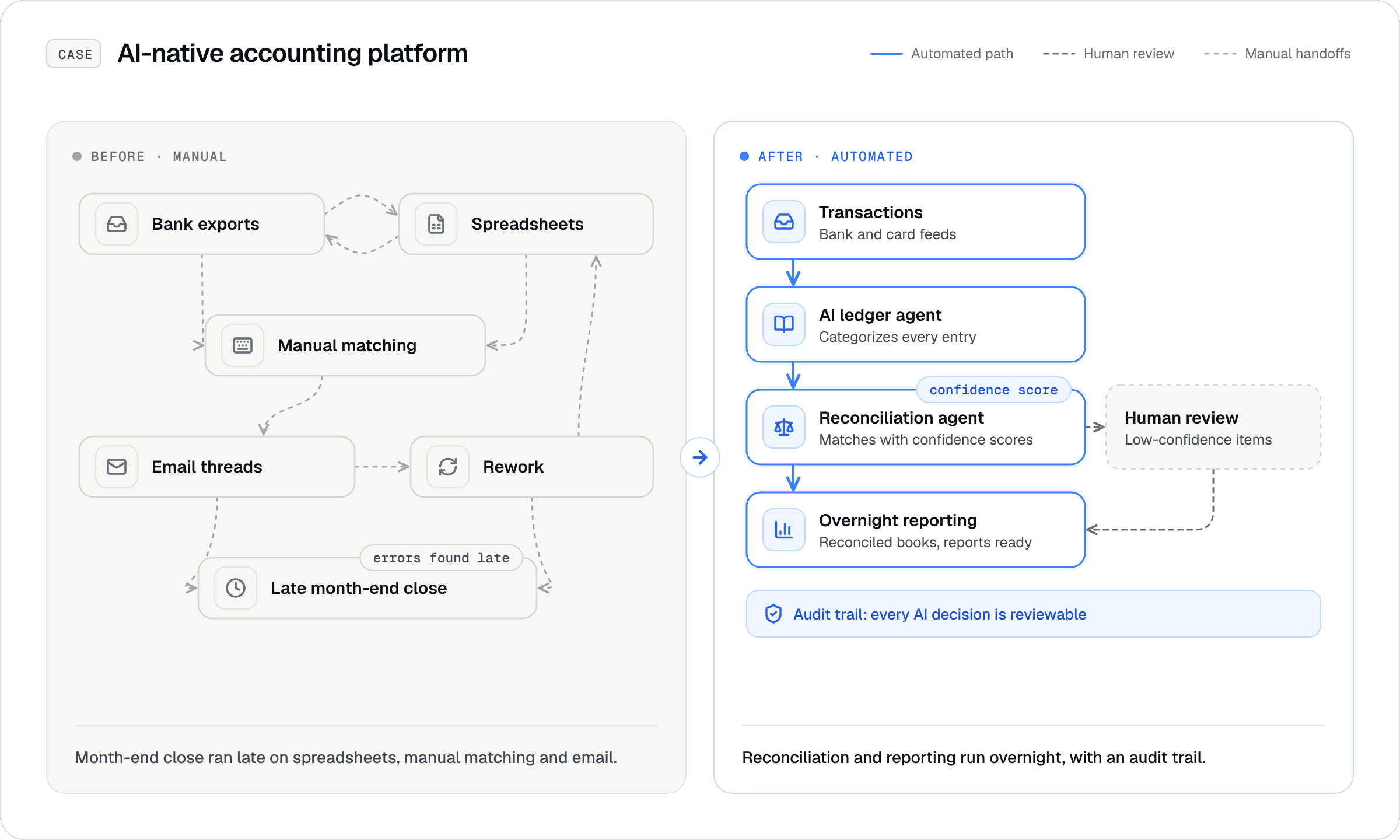Click the BEFORE · MANUAL heading
Image resolution: width=1400 pixels, height=840 pixels.
tap(150, 156)
